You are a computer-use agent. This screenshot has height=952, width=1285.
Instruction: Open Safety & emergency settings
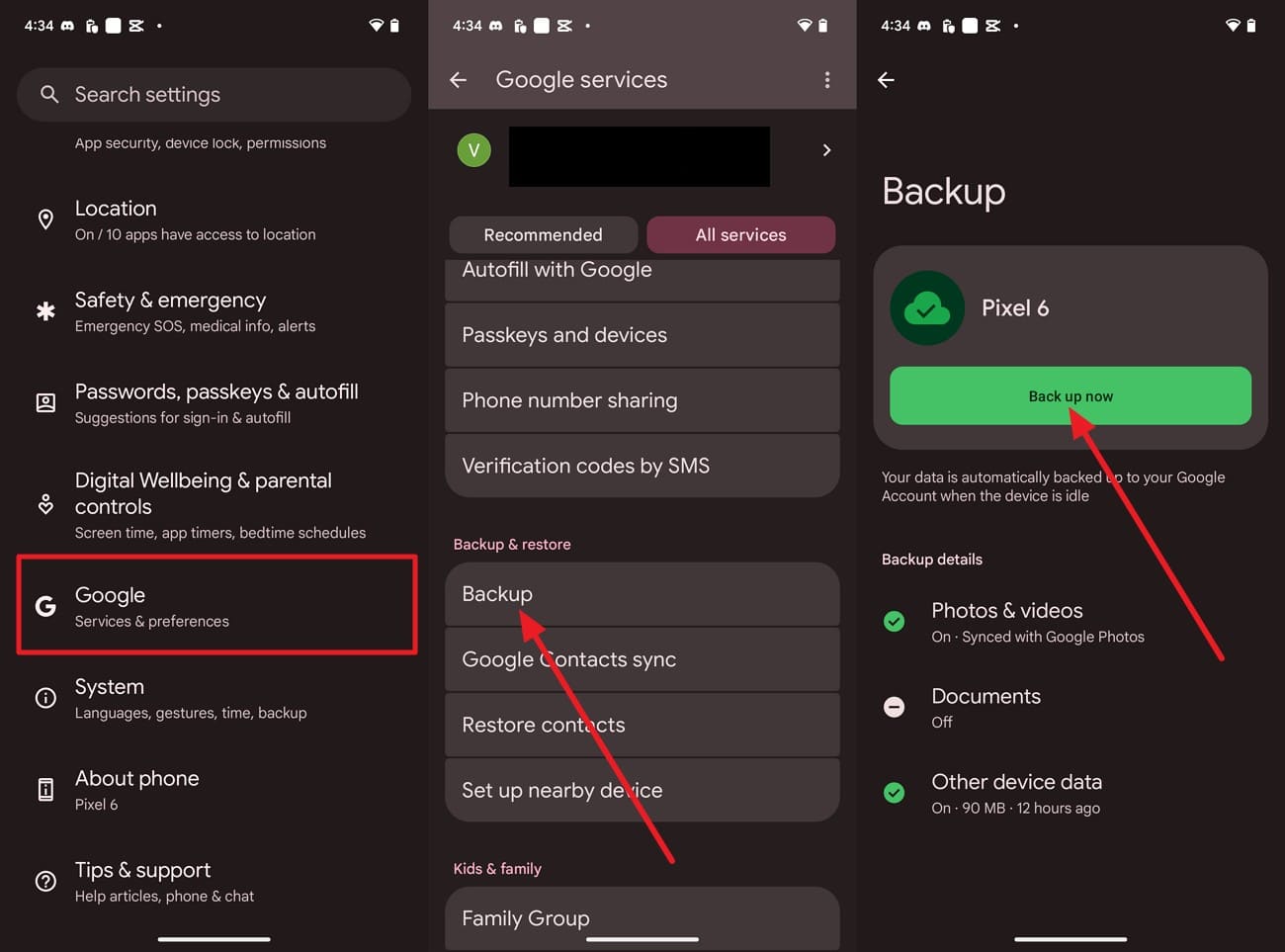214,312
